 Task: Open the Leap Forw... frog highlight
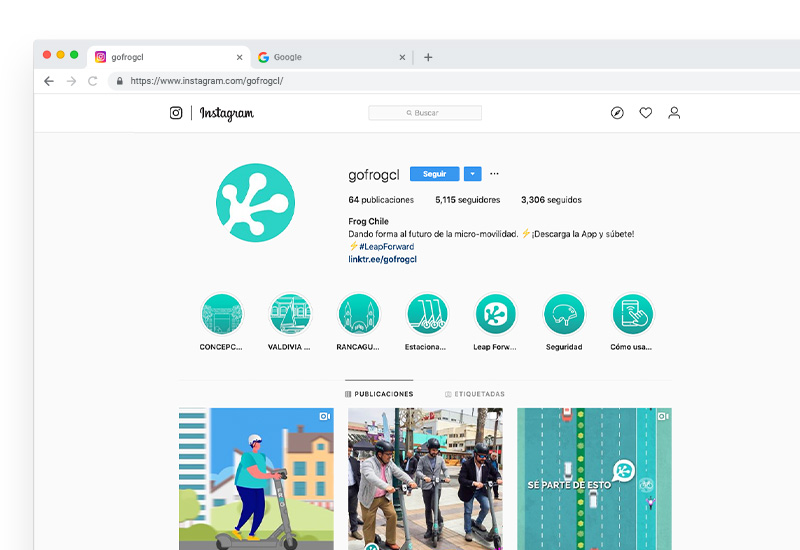pos(495,314)
